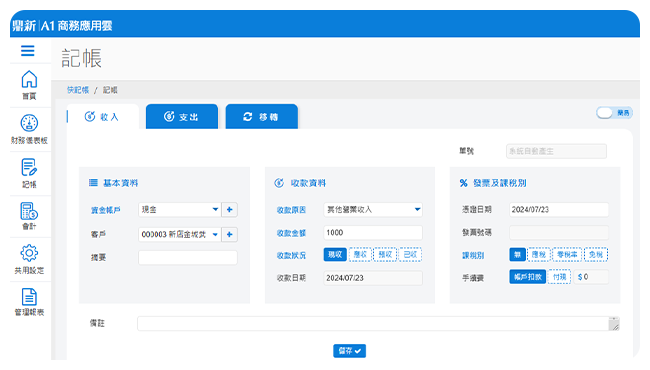
Task: Click the 單號 auto-generated field
Action: (556, 151)
